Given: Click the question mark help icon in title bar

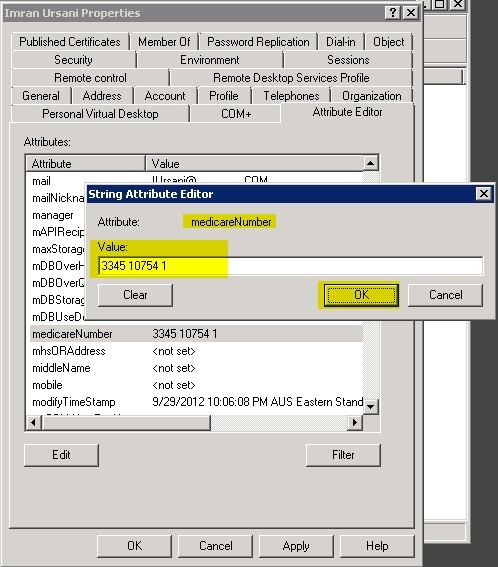Looking at the screenshot, I should [393, 13].
